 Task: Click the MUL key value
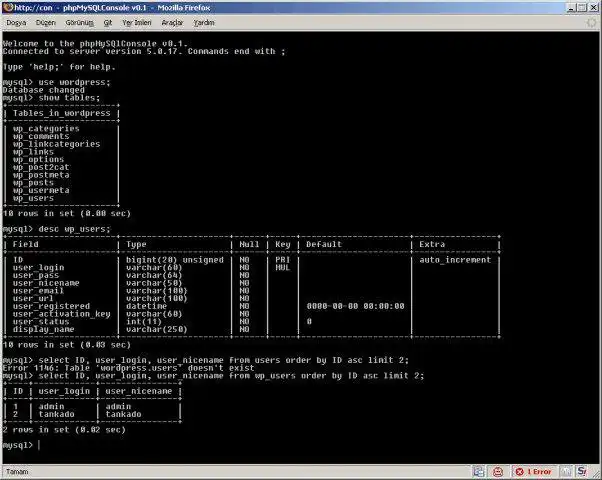pos(283,267)
